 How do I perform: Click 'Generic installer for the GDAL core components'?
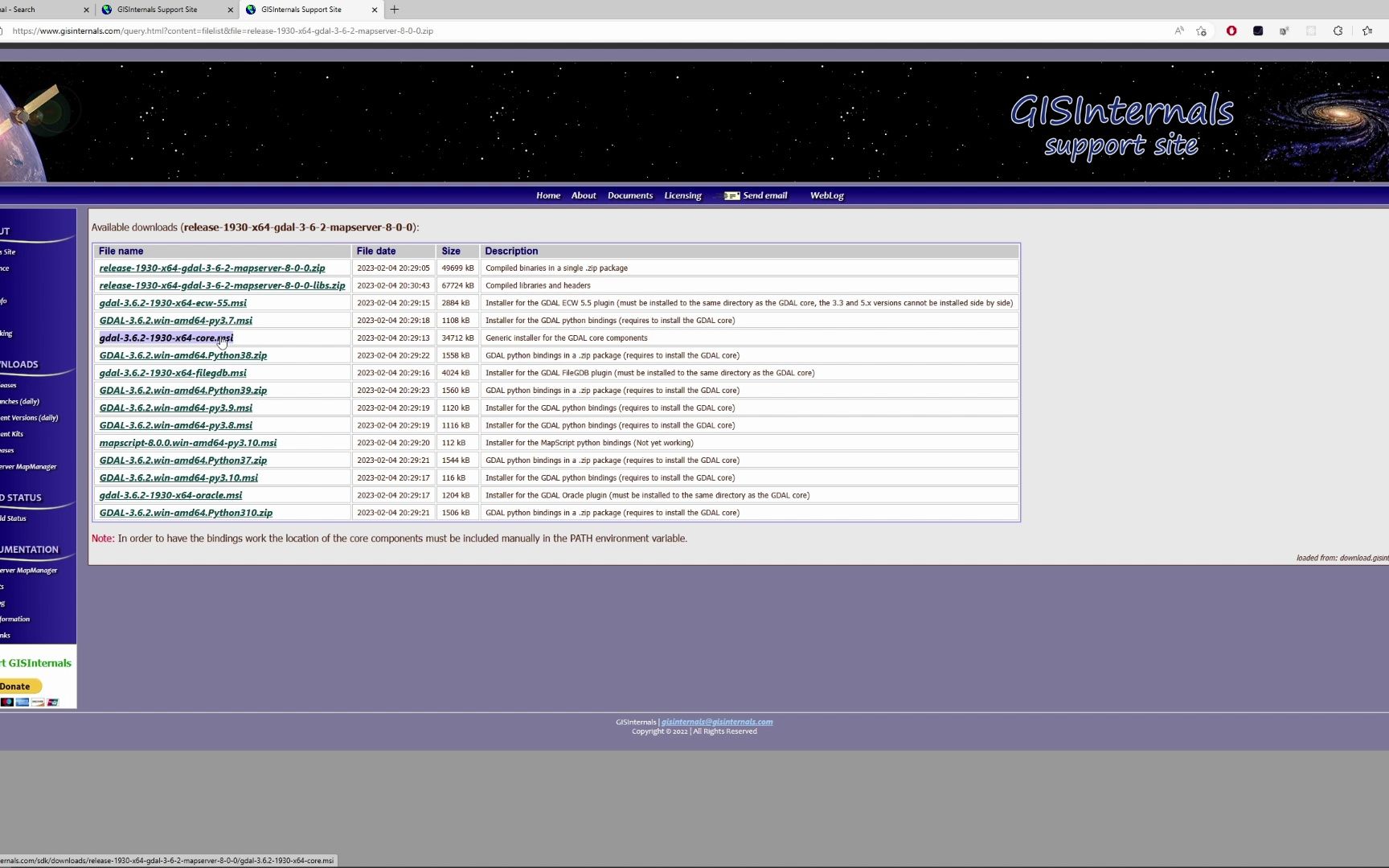[566, 338]
